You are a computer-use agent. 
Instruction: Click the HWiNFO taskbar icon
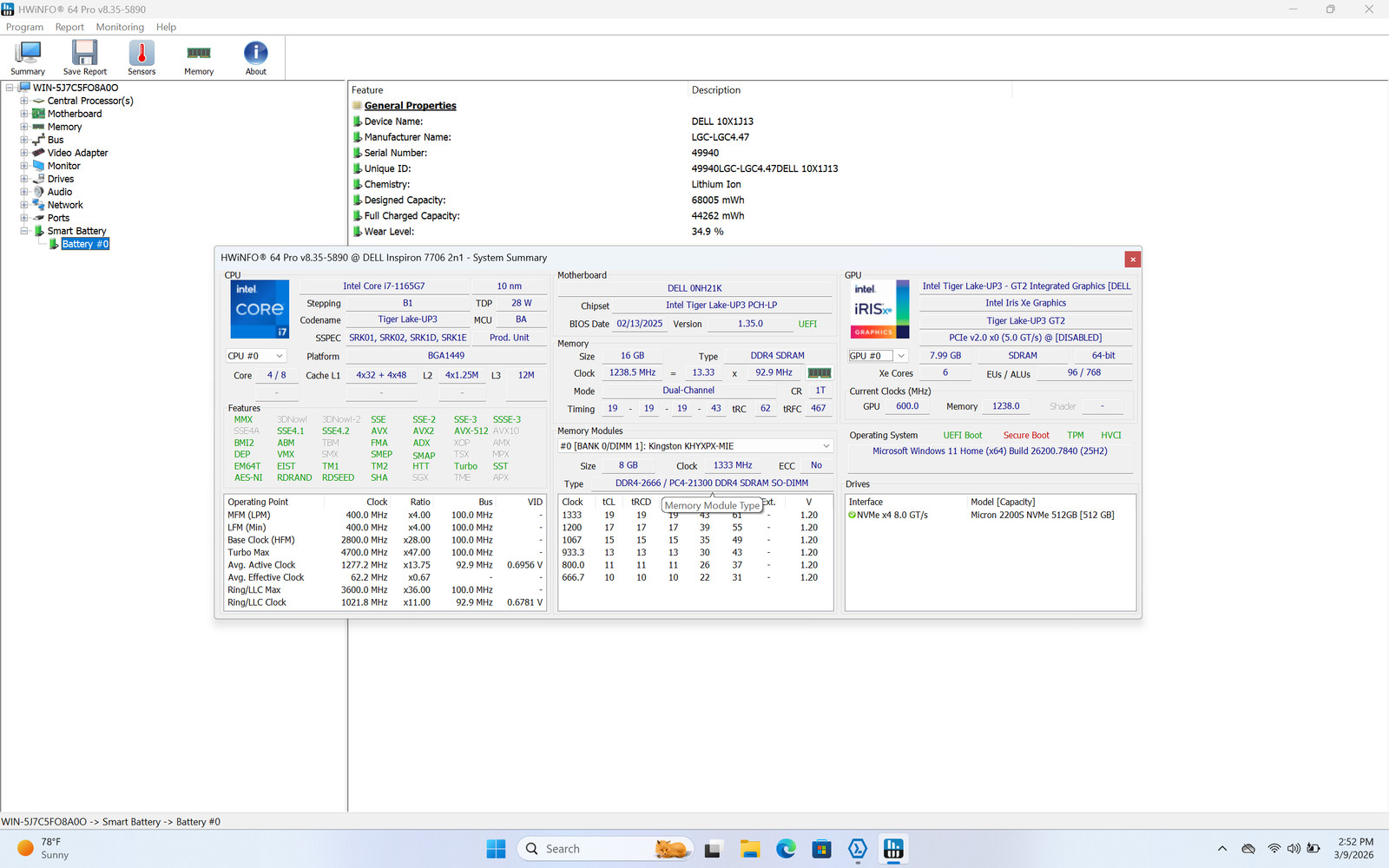[893, 849]
